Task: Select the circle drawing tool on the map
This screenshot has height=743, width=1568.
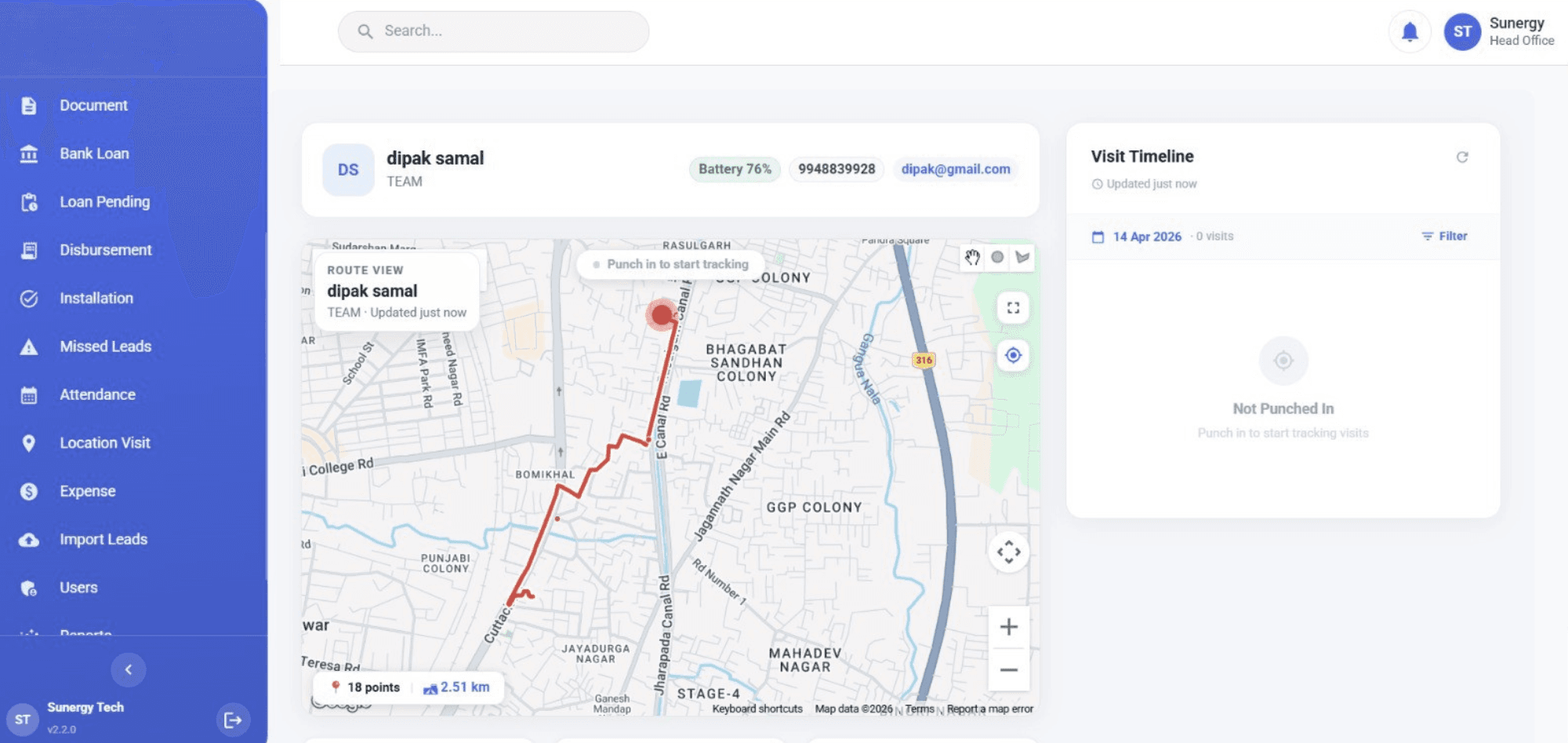Action: 996,257
